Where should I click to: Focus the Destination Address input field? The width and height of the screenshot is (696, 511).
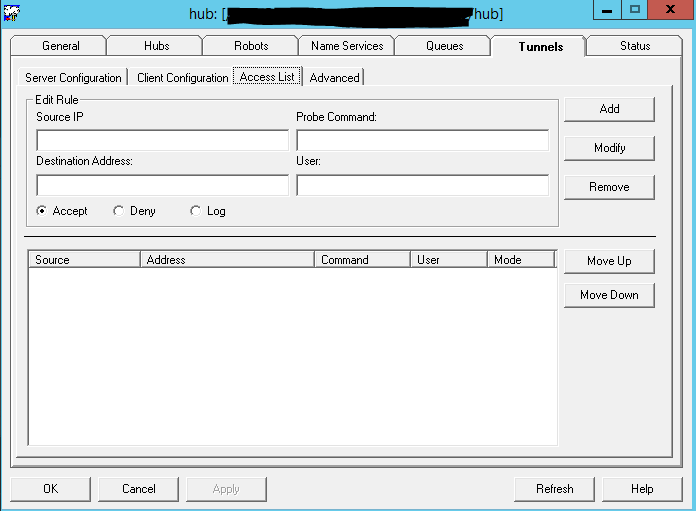(162, 185)
